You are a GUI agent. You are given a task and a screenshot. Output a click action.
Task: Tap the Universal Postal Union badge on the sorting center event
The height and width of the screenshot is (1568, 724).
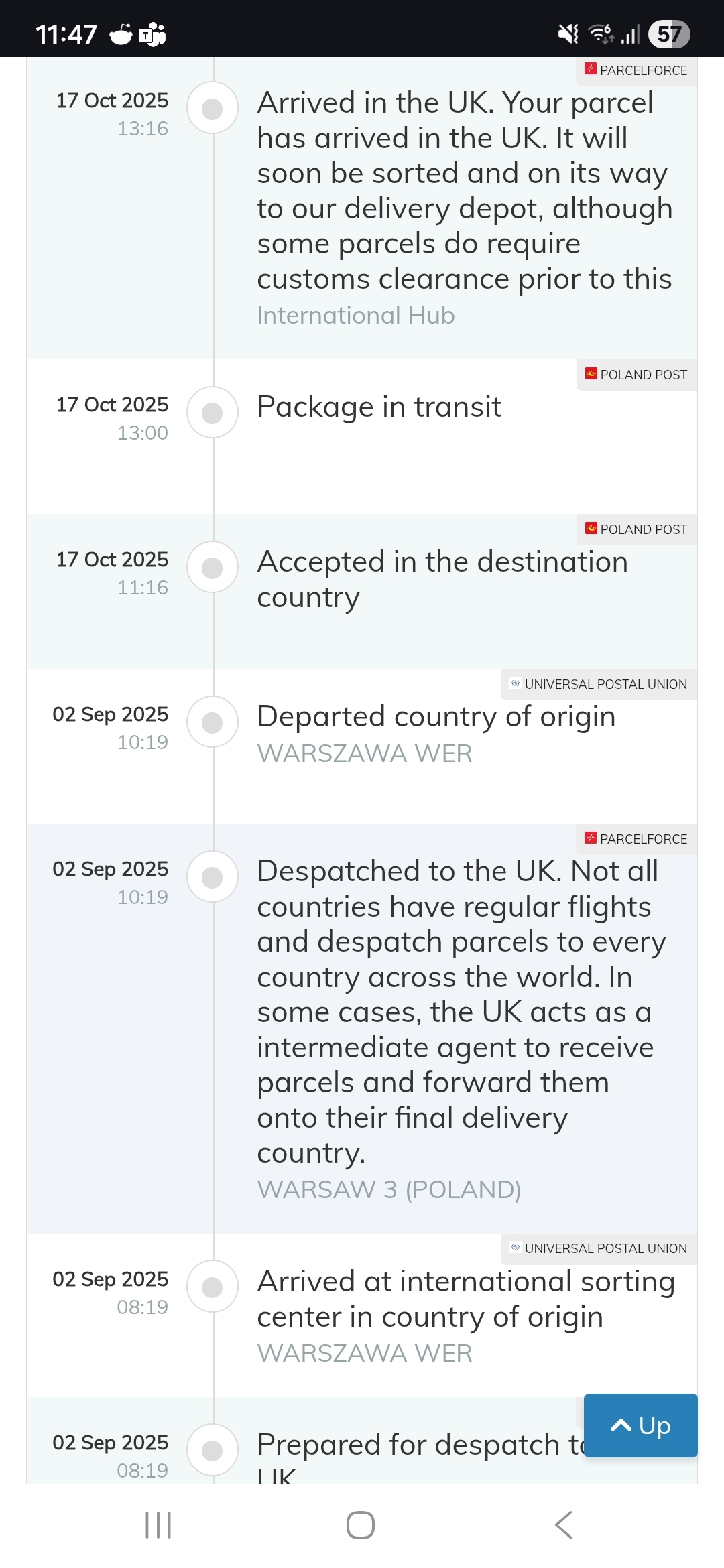coord(599,1248)
